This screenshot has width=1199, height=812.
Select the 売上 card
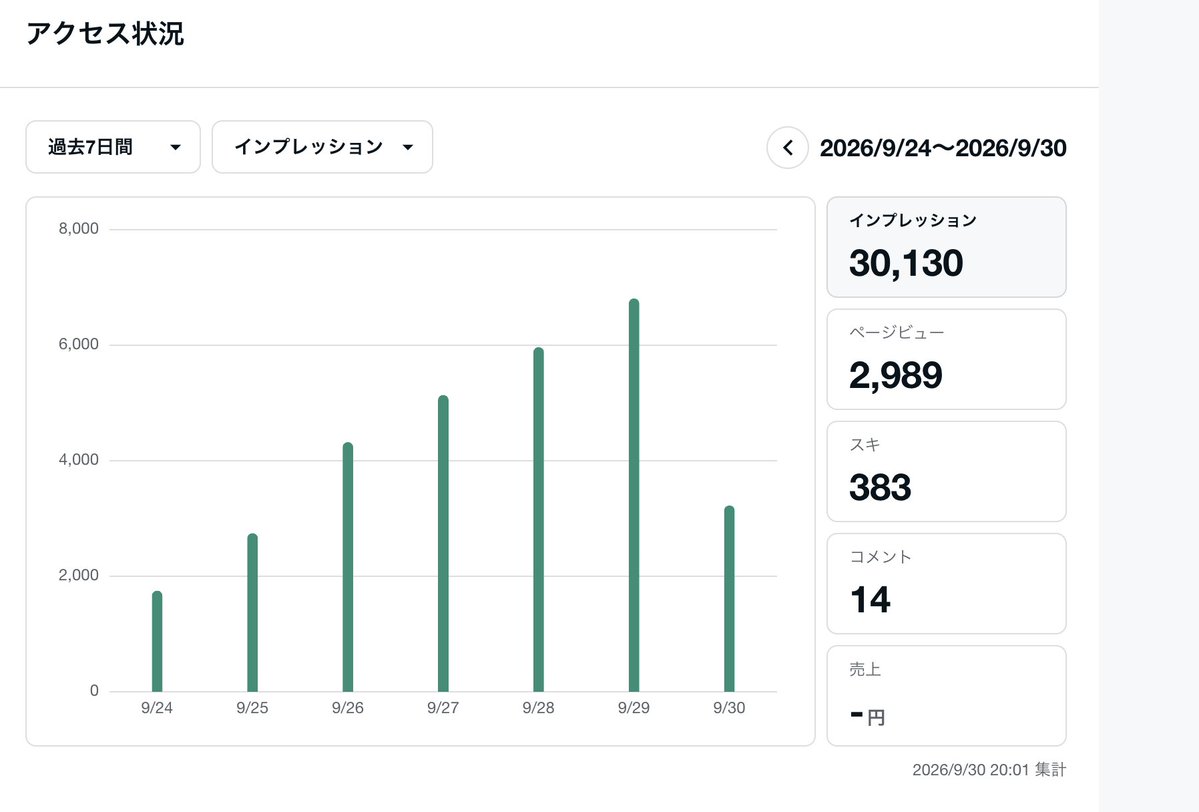947,696
